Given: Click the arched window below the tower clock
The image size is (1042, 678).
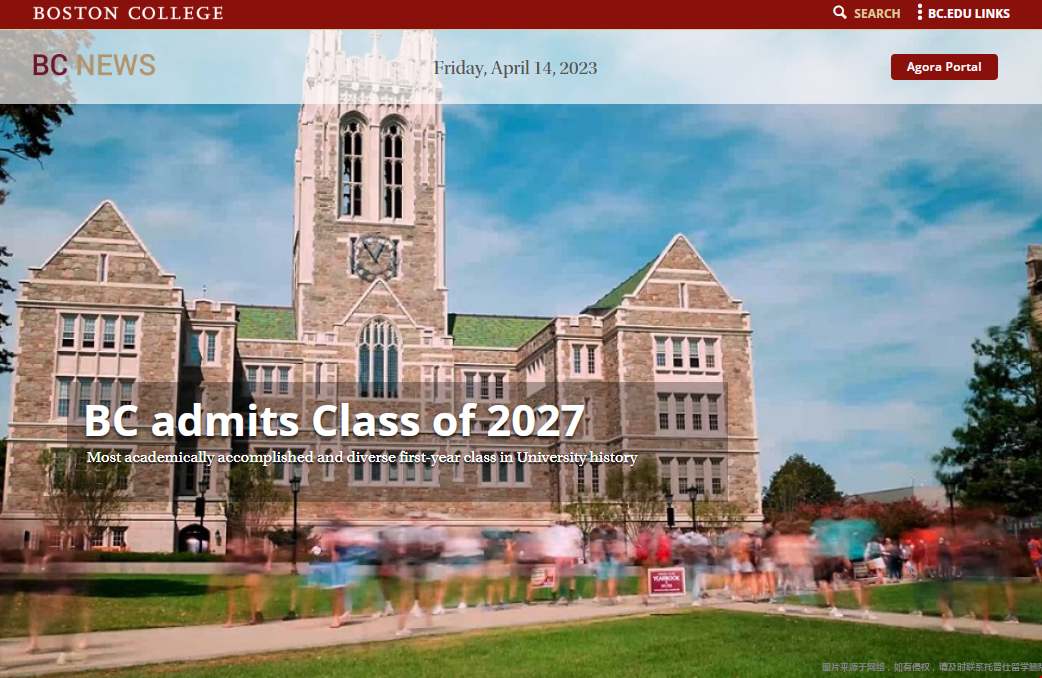Looking at the screenshot, I should tap(378, 357).
